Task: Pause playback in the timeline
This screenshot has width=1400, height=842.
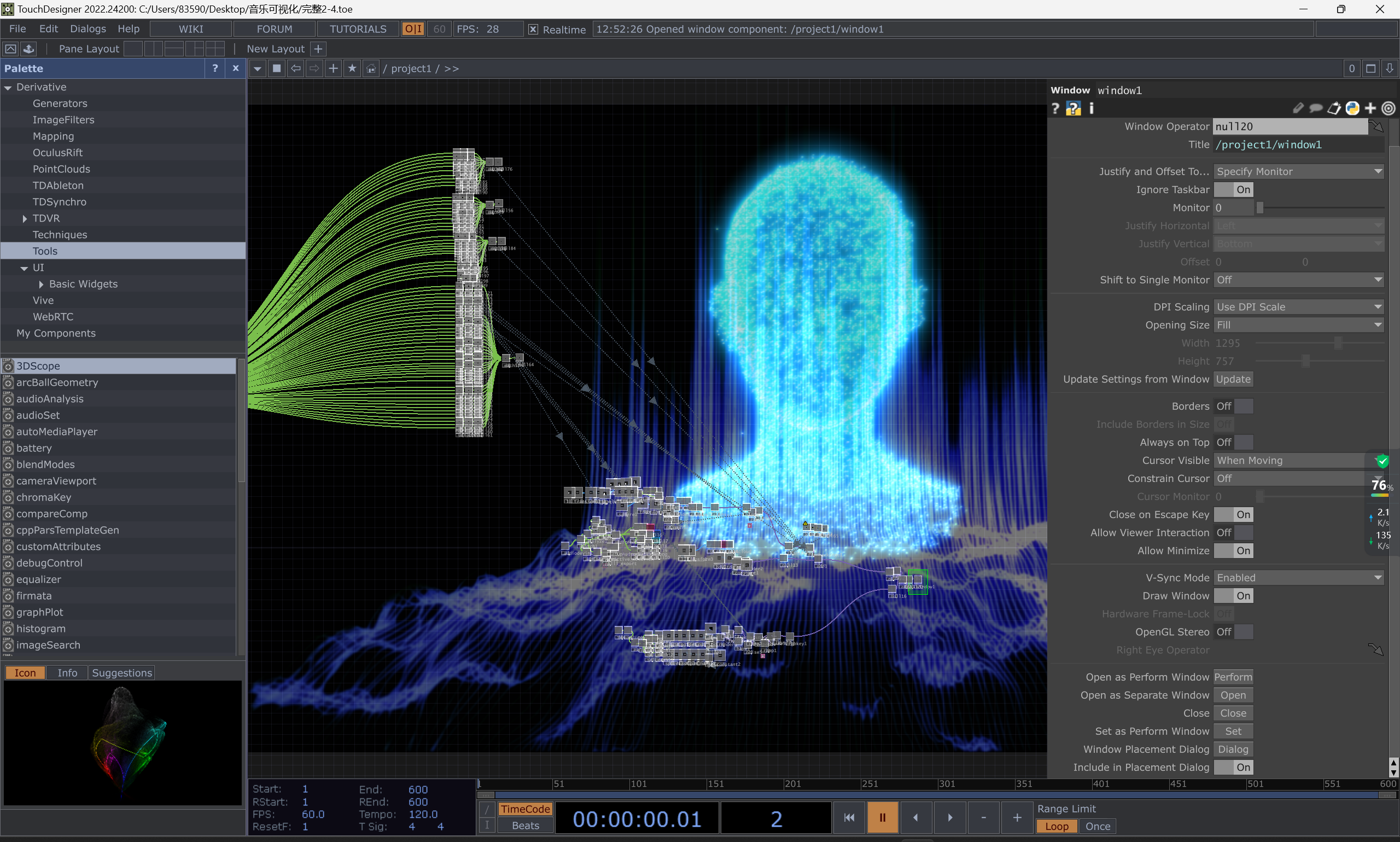Action: 882,817
